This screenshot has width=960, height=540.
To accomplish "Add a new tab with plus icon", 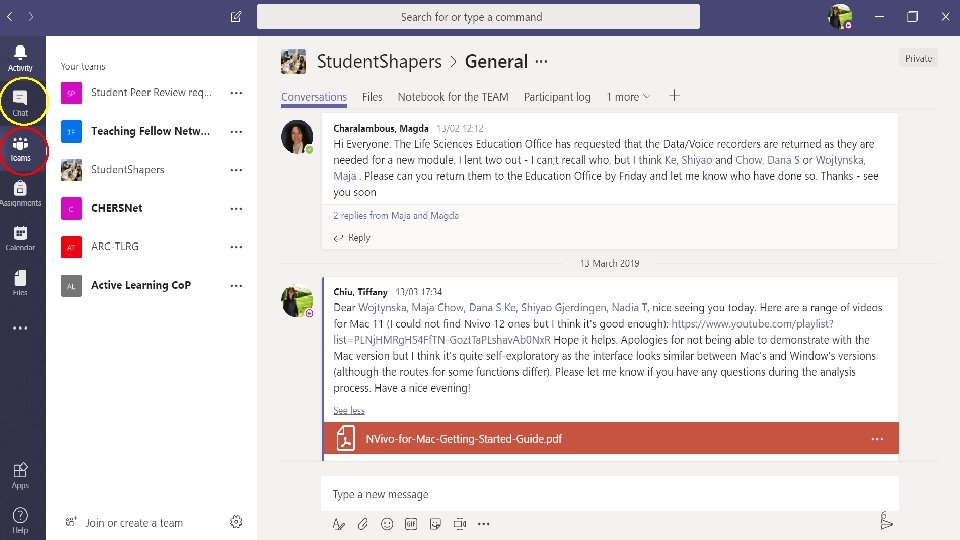I will [674, 96].
